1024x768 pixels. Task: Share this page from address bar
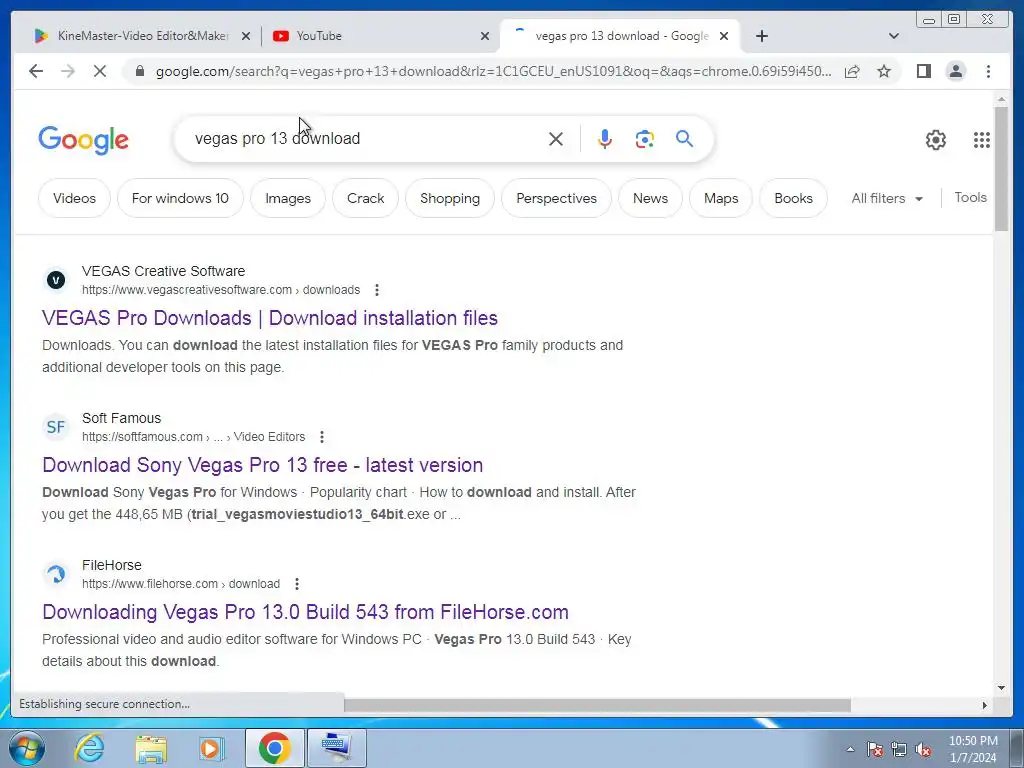(x=852, y=71)
